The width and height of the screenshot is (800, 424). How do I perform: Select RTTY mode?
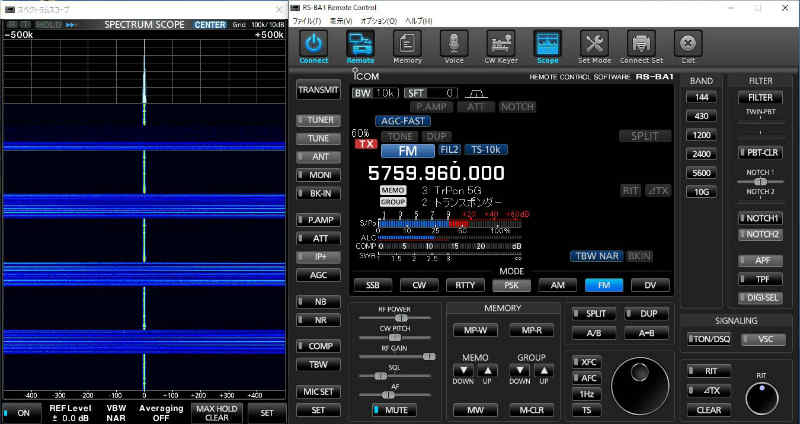click(x=465, y=285)
